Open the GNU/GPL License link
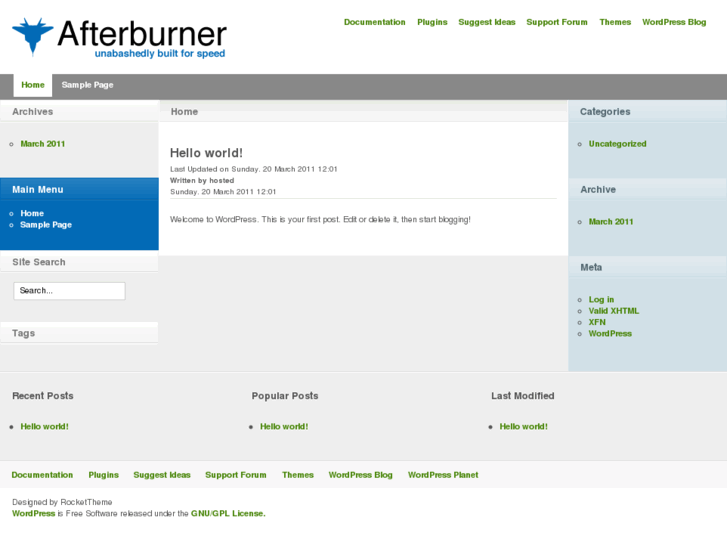 click(228, 514)
